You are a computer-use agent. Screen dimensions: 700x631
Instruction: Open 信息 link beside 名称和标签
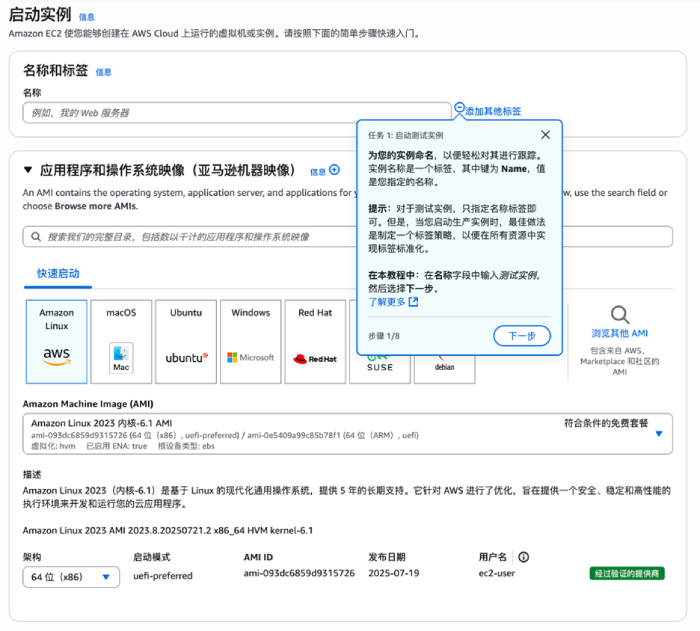coord(103,72)
